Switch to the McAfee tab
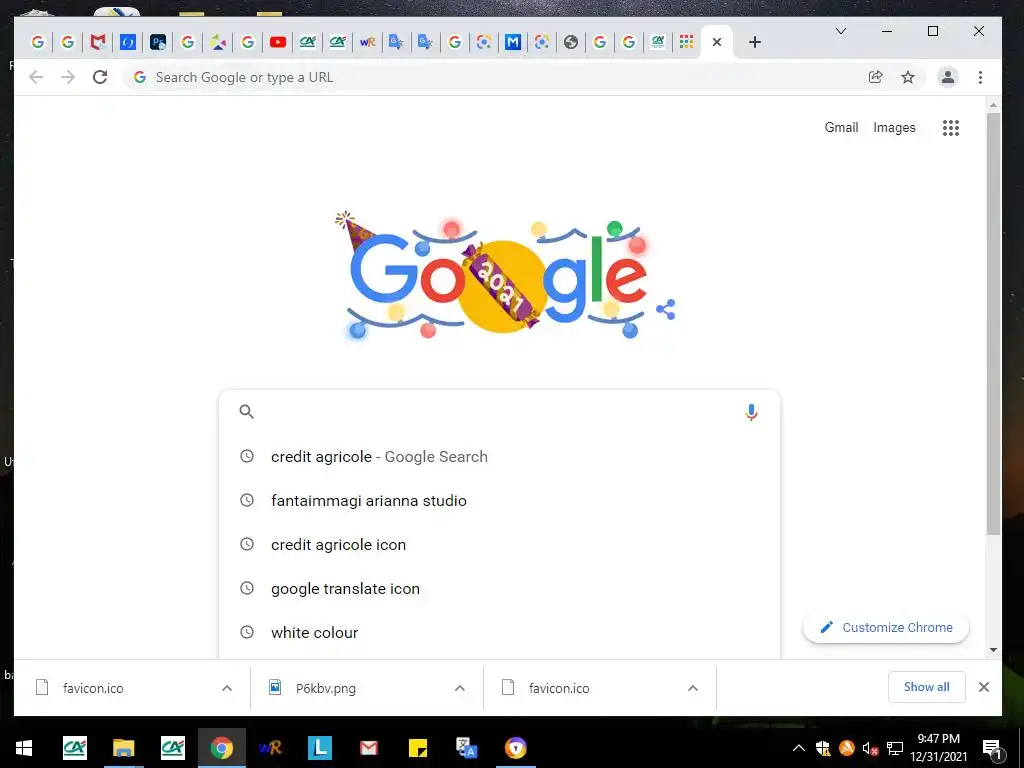The height and width of the screenshot is (768, 1024). point(98,42)
